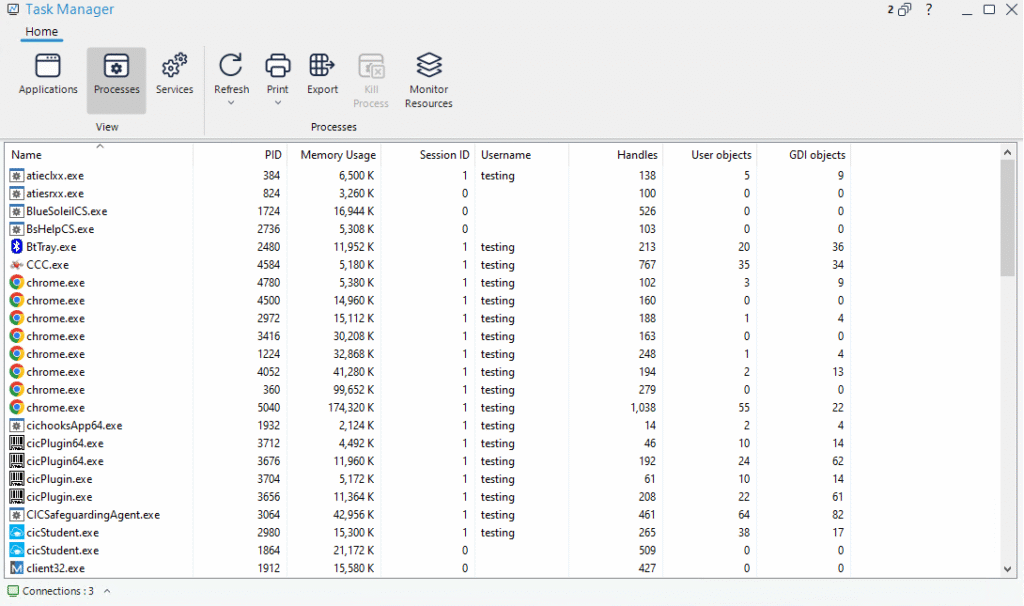
Task: Click the cicPlugin64.exe icon with PID 3712
Action: (x=16, y=443)
